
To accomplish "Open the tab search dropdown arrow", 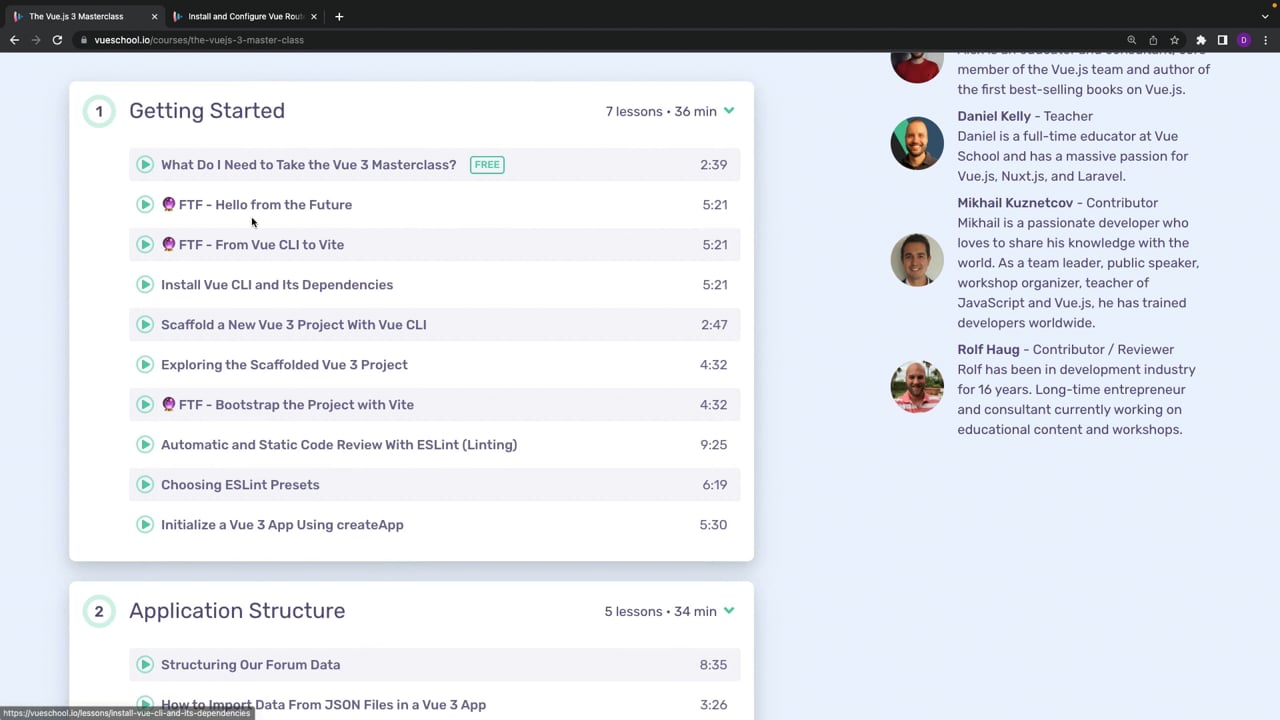I will tap(1265, 16).
